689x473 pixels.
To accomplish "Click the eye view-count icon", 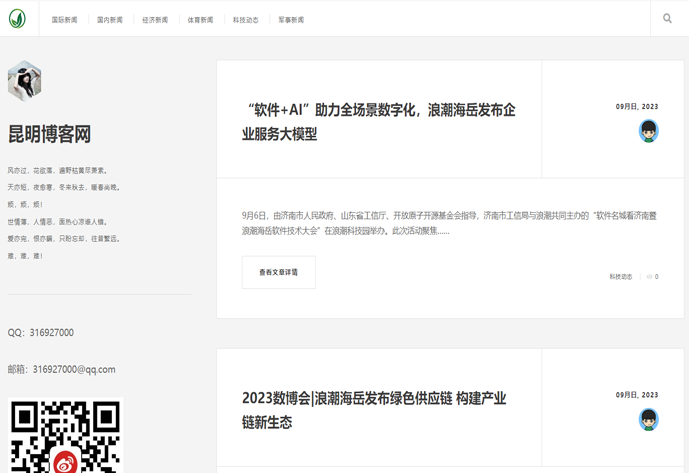I will click(648, 277).
